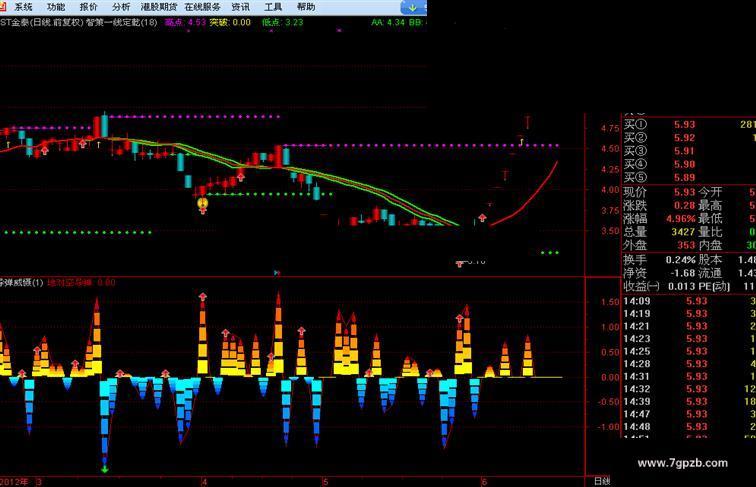
Task: Click the -1.00 indicator axis label
Action: coord(608,427)
